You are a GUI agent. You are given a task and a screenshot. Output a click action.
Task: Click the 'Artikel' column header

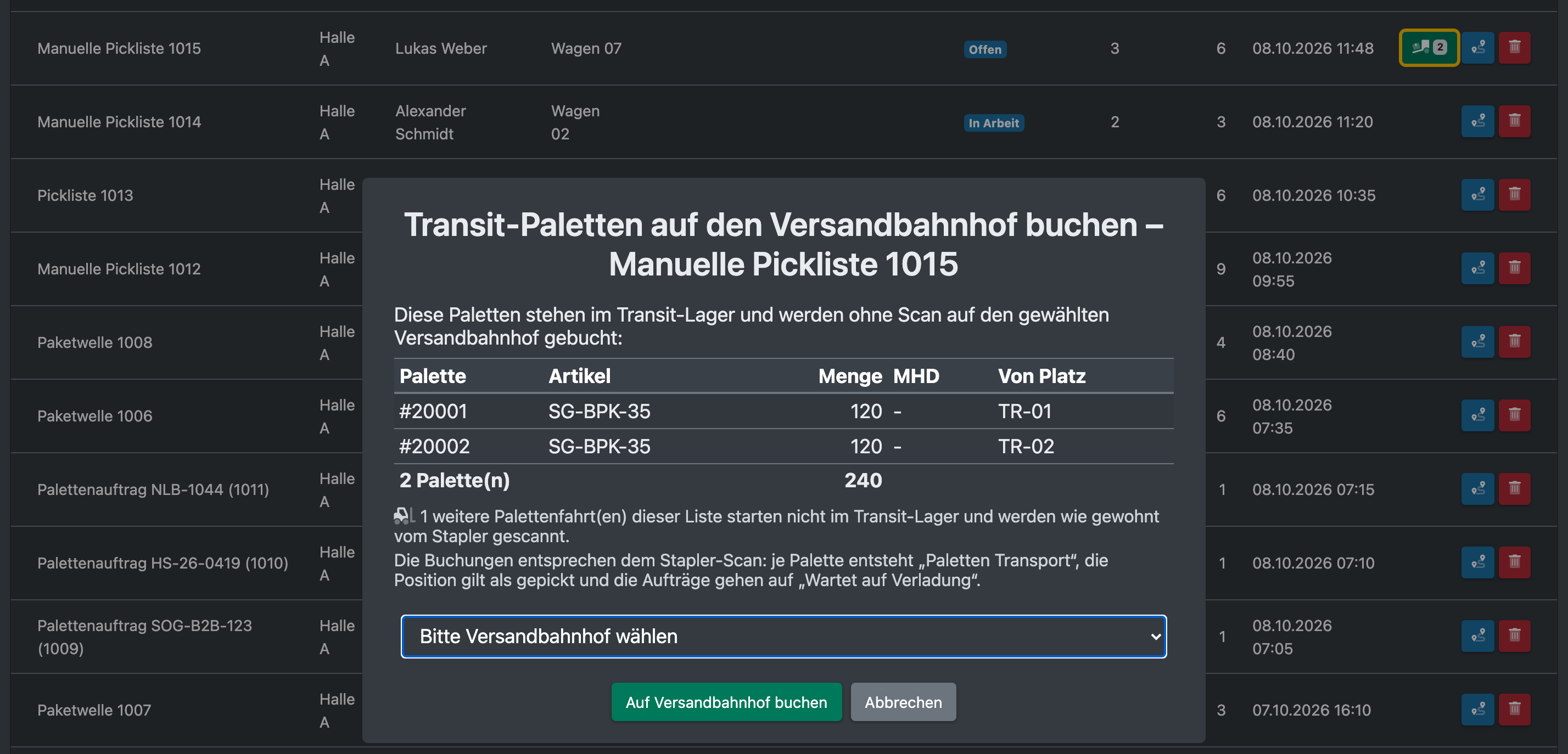(x=579, y=376)
